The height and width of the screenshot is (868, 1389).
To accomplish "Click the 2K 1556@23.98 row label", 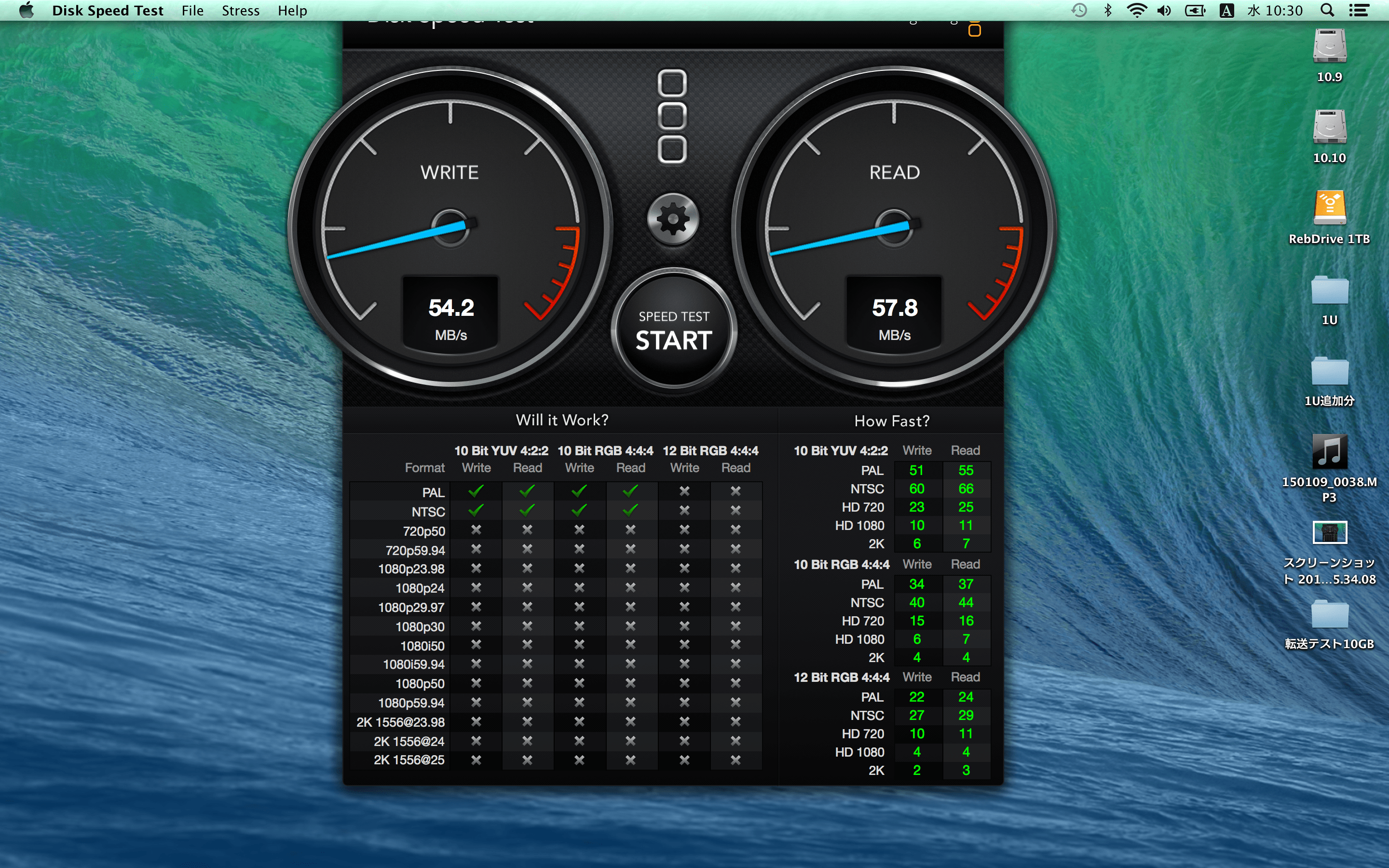I will (400, 722).
